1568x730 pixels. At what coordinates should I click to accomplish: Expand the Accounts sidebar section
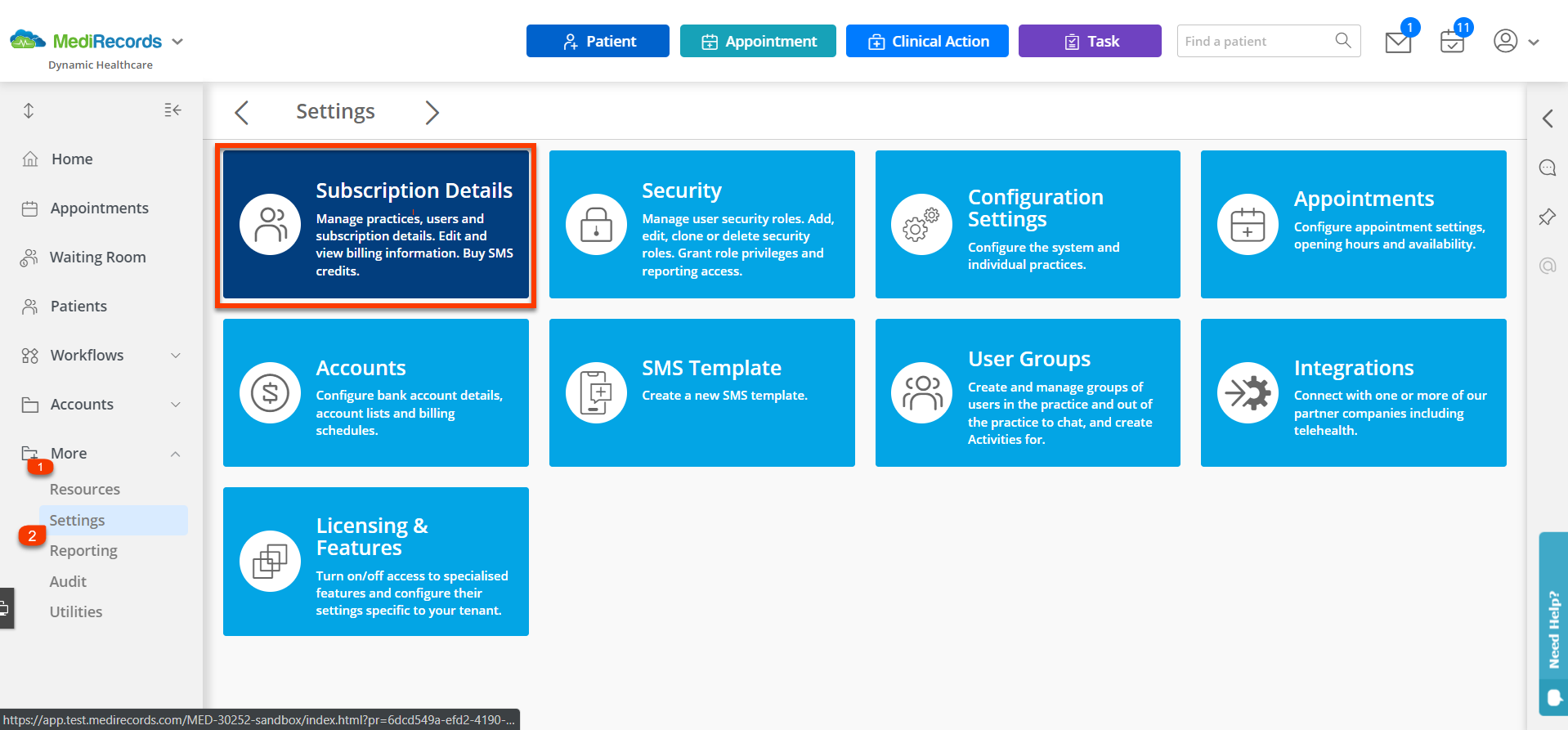[x=175, y=405]
